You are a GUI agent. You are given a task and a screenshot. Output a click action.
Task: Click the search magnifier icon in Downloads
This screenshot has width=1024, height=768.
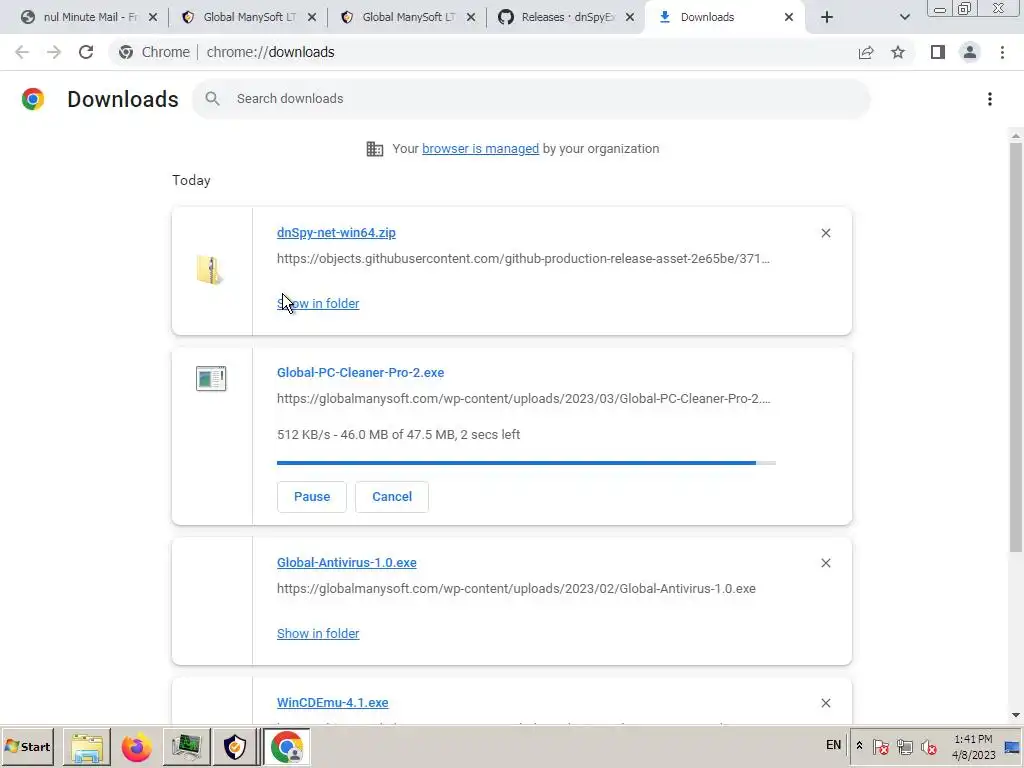click(x=212, y=99)
